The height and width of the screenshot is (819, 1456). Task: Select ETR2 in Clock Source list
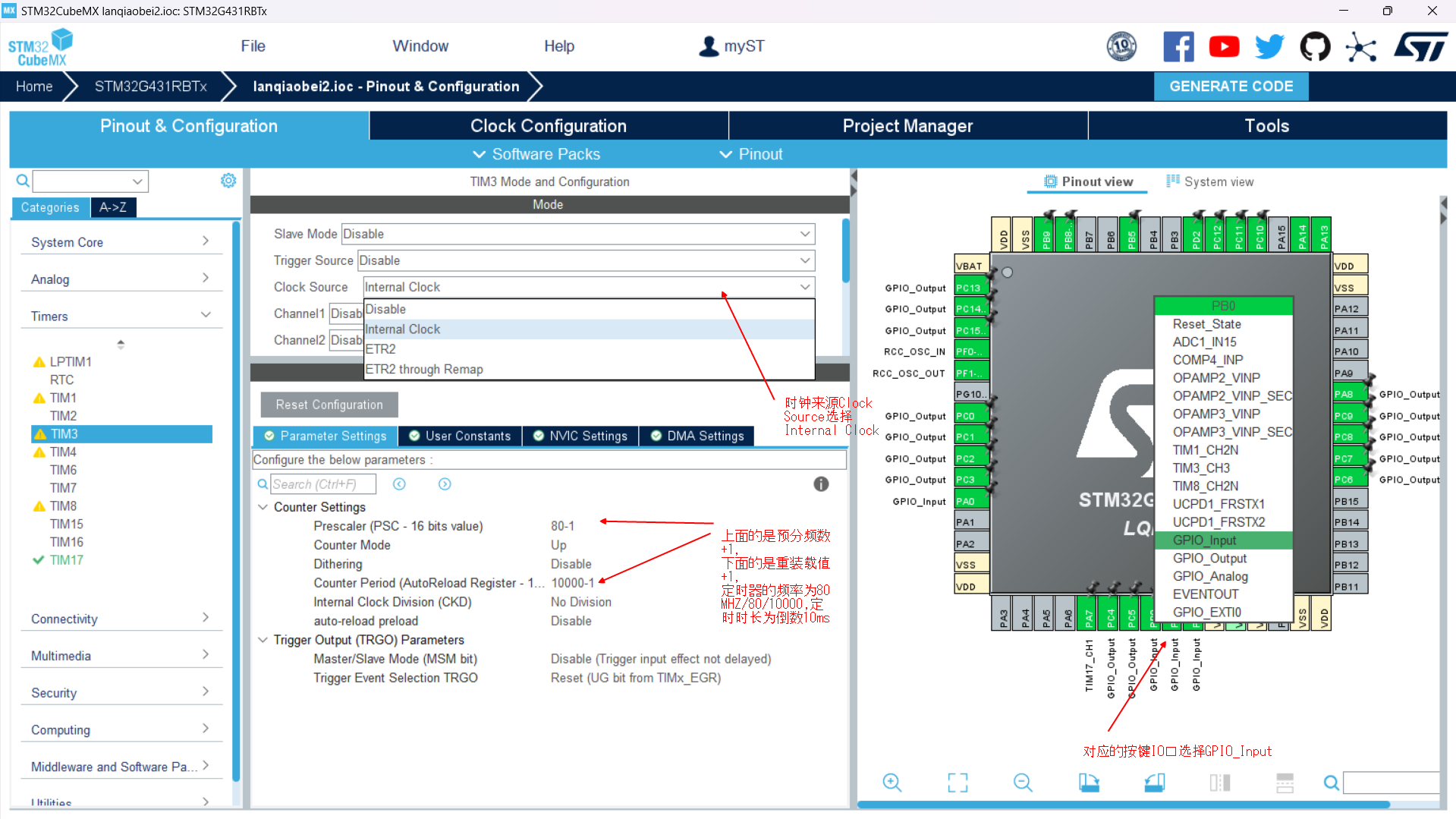589,349
